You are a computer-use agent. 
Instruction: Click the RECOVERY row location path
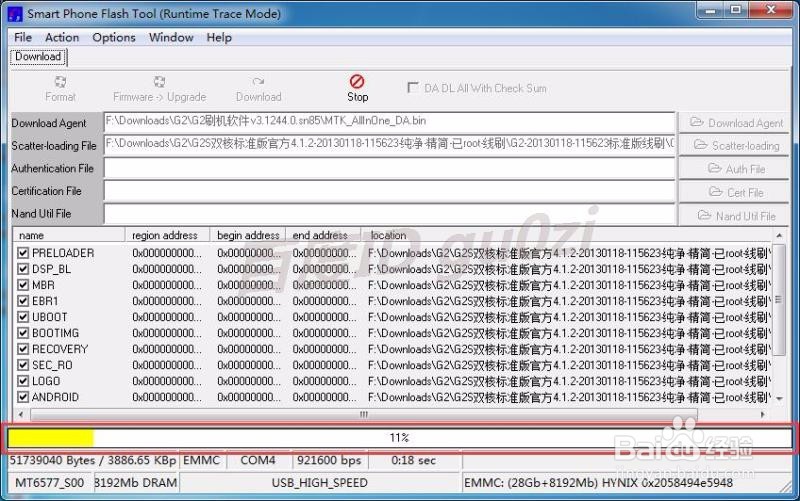569,349
